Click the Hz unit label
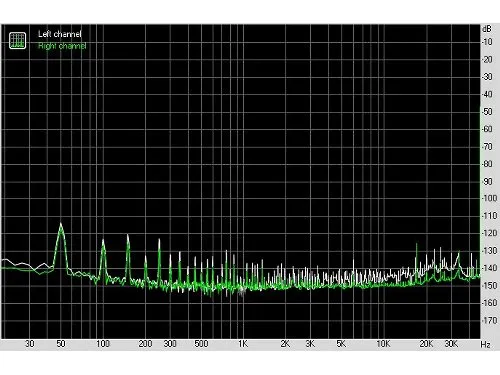Viewport: 500px width, 375px height. (x=485, y=344)
